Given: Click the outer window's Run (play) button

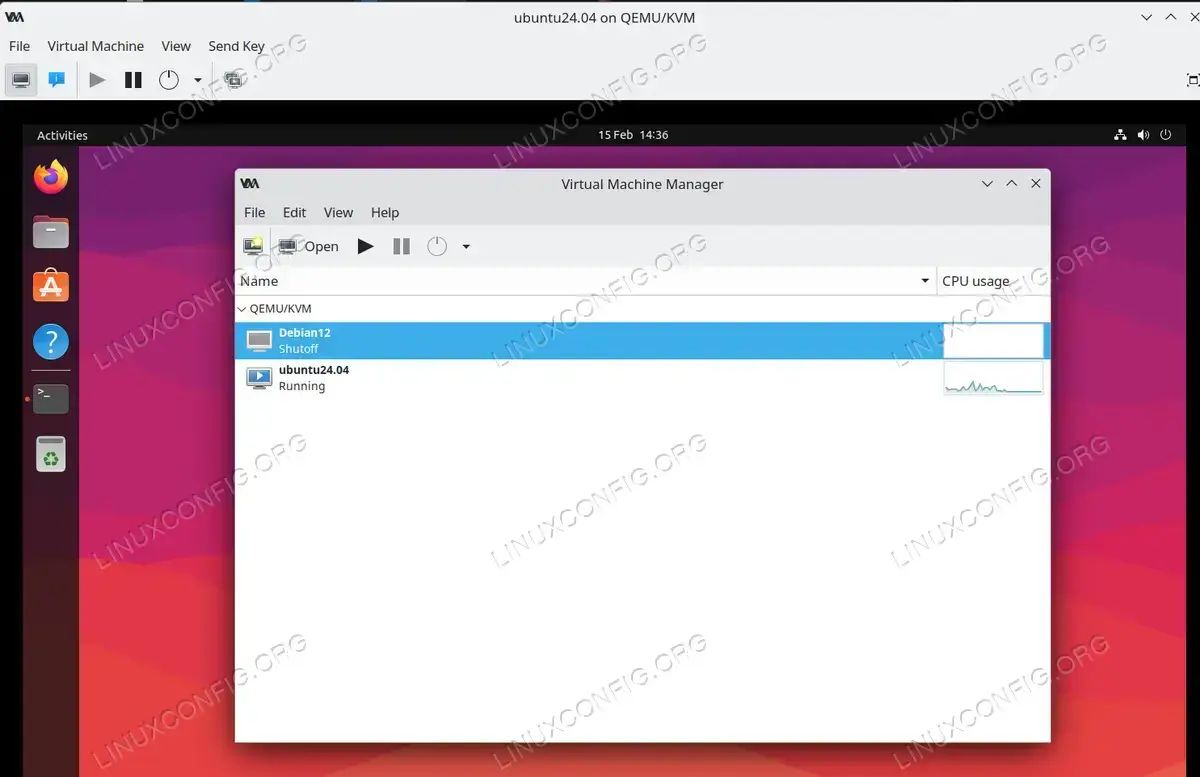Looking at the screenshot, I should coord(97,80).
